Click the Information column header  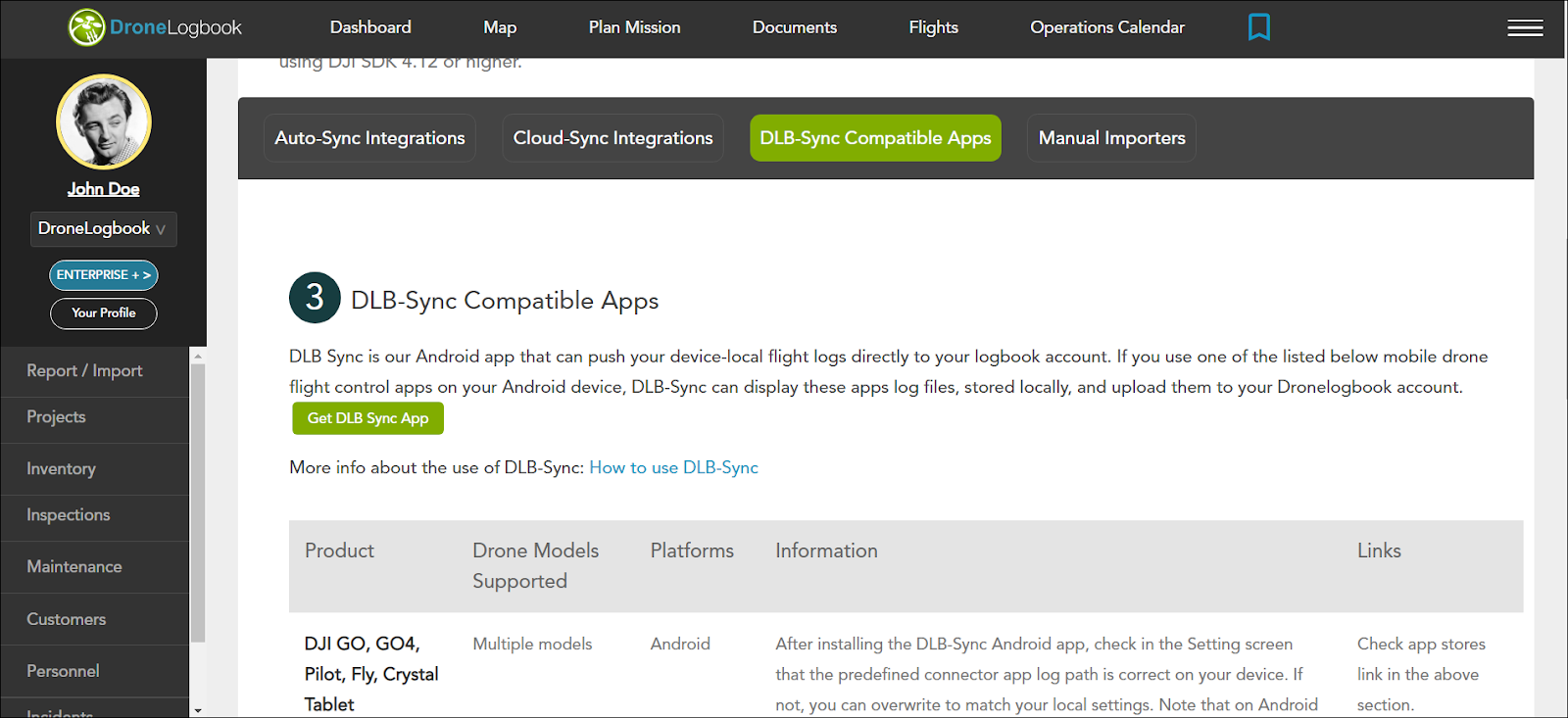tap(826, 550)
